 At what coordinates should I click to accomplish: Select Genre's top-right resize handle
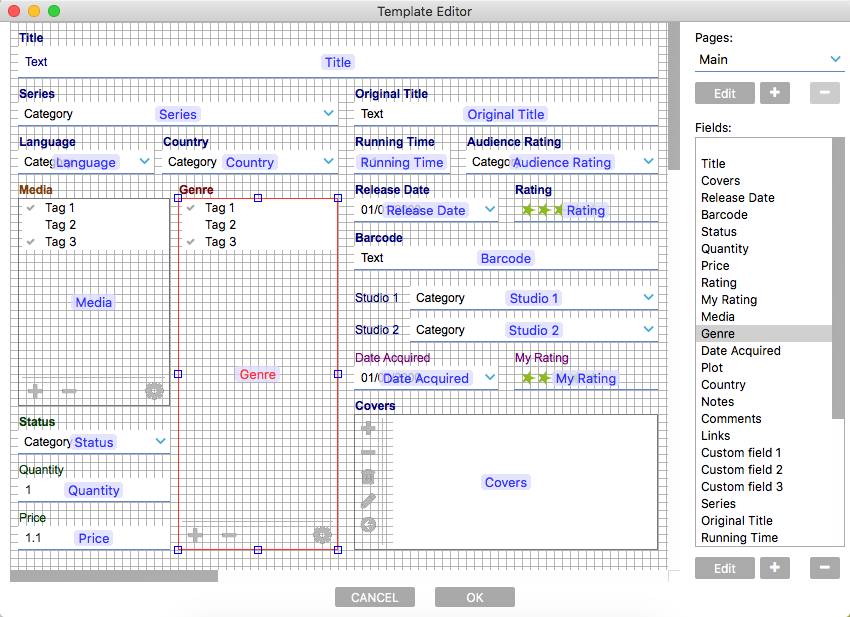point(338,198)
